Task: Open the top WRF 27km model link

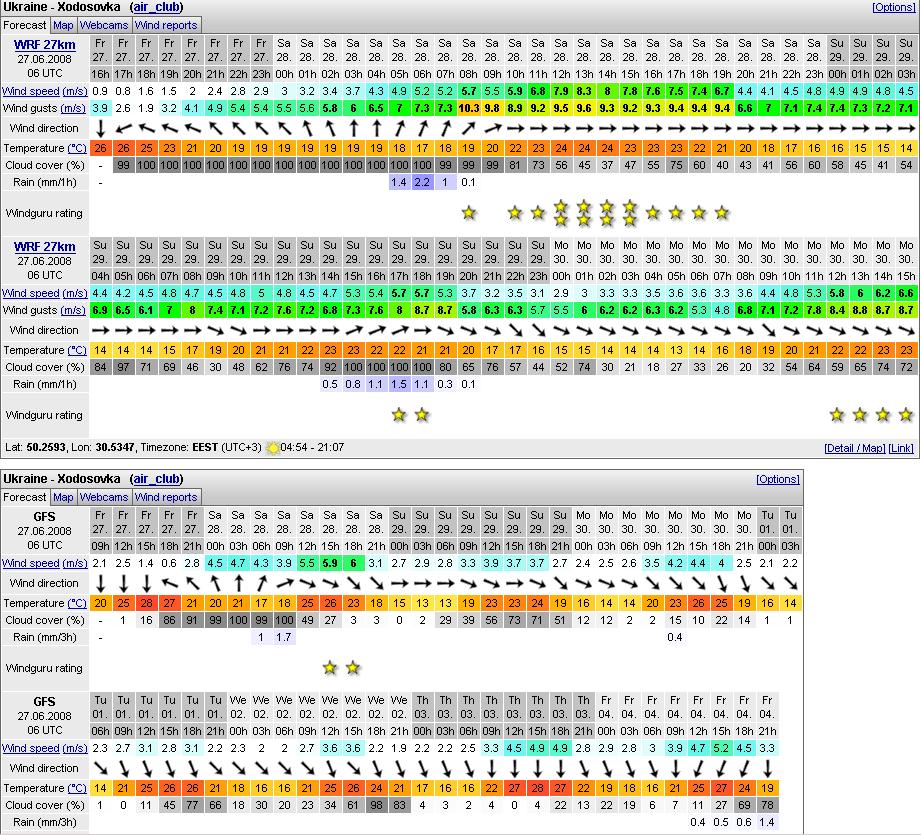Action: 44,45
